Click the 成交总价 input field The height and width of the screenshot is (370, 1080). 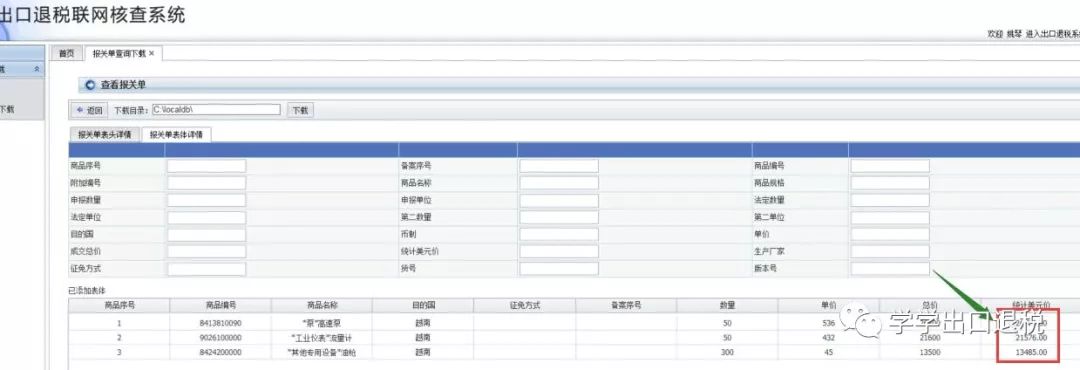[206, 251]
